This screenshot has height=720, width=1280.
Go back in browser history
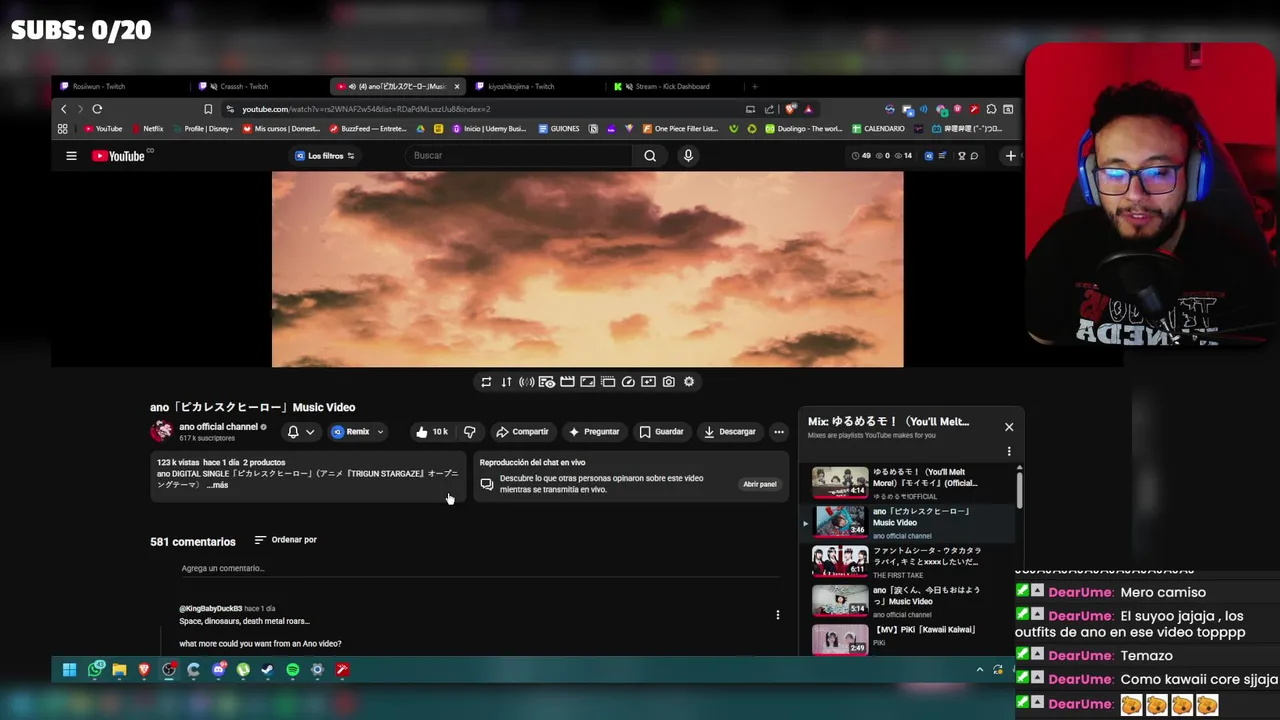64,109
